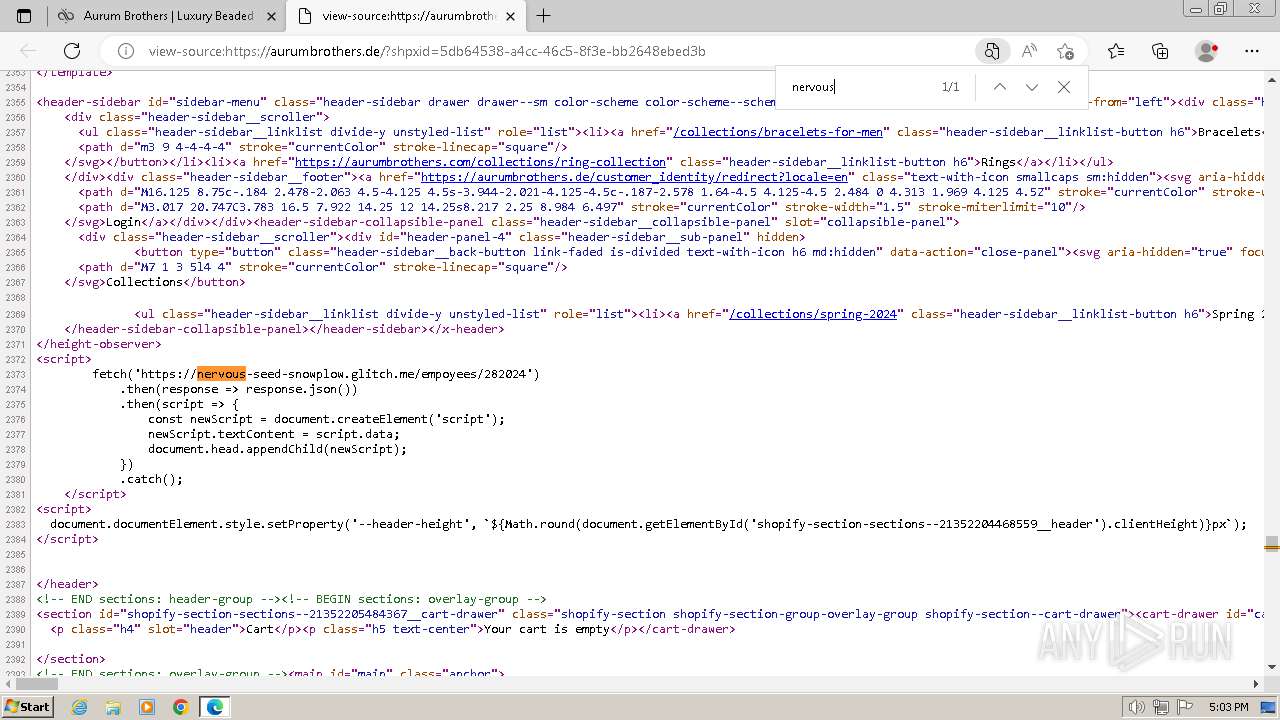Launch Internet Explorer from taskbar
The height and width of the screenshot is (720, 1280).
point(79,707)
